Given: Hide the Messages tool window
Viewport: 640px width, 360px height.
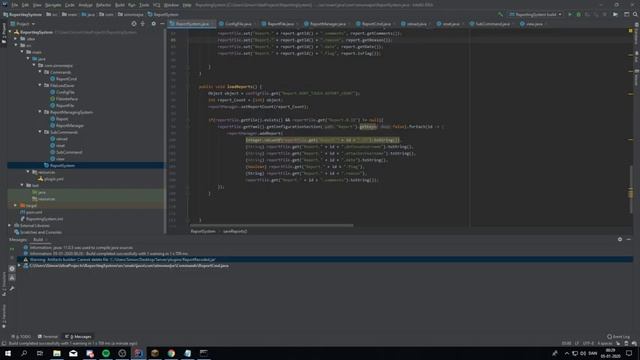Looking at the screenshot, I should (x=629, y=240).
